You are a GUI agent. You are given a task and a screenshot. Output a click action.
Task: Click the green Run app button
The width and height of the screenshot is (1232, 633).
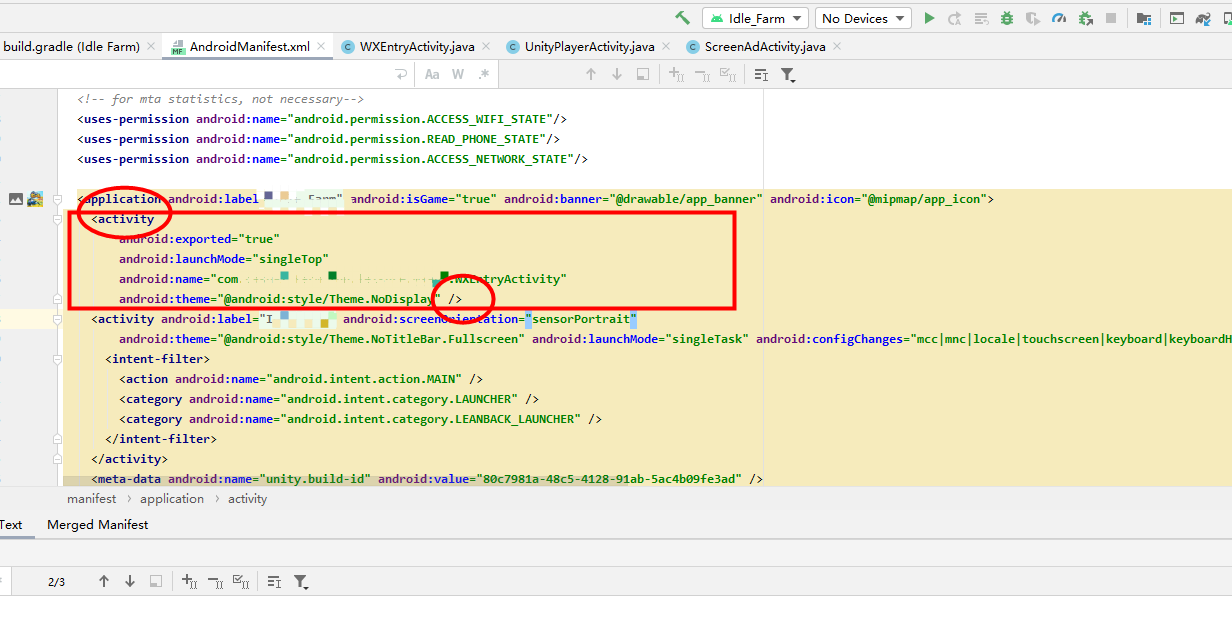(x=929, y=18)
